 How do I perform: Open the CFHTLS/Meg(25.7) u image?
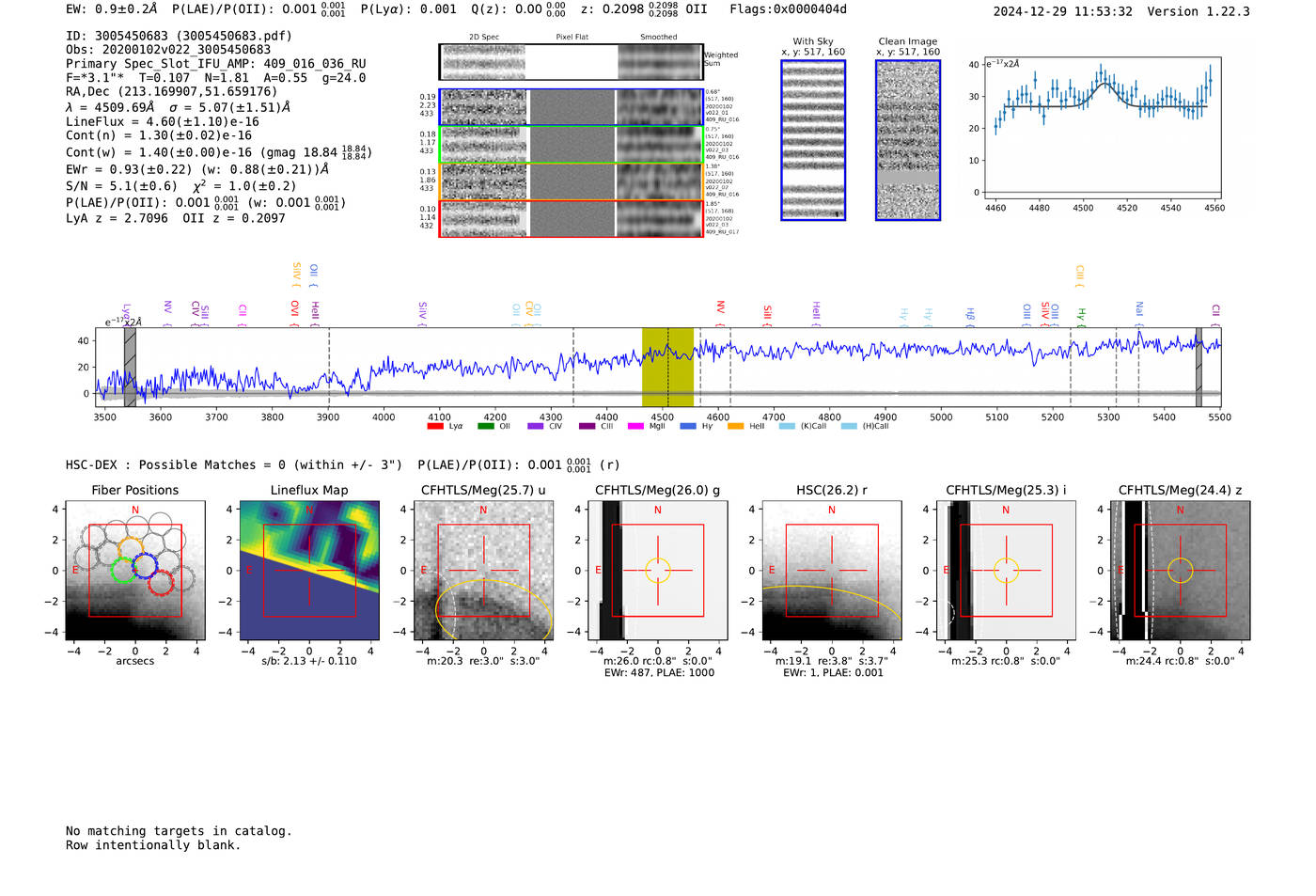click(x=483, y=571)
